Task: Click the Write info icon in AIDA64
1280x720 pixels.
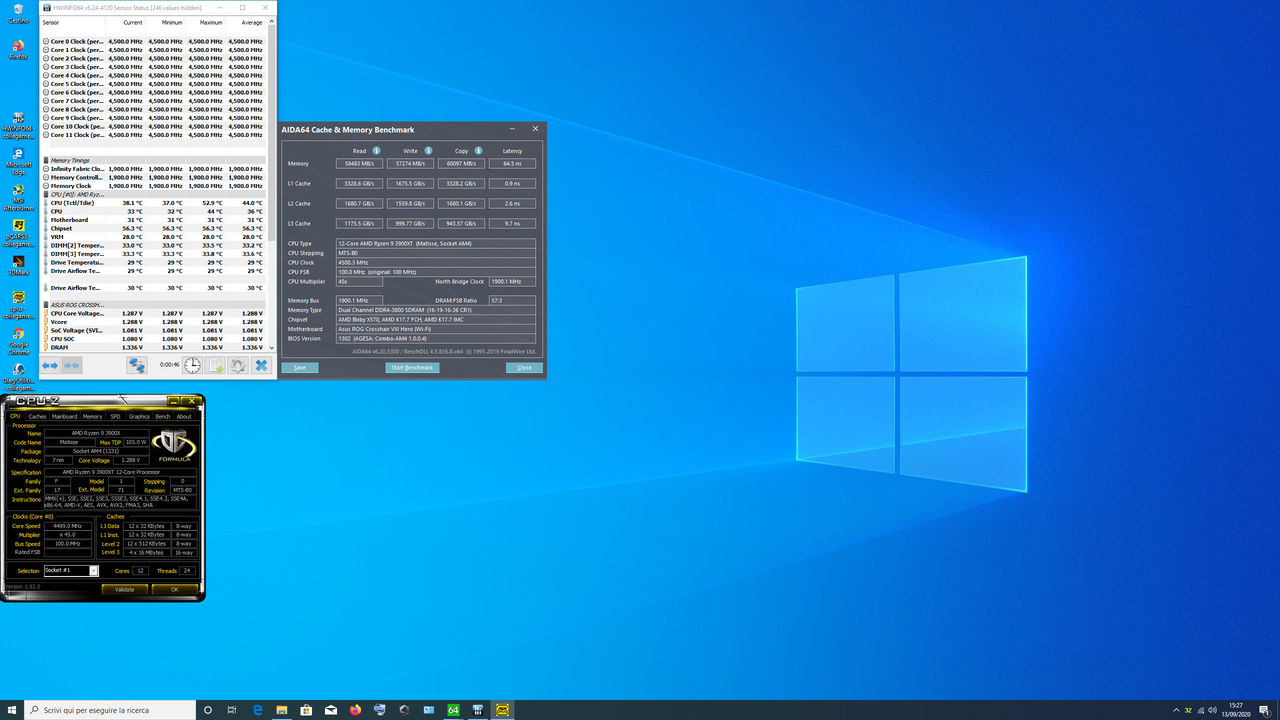Action: coord(428,151)
